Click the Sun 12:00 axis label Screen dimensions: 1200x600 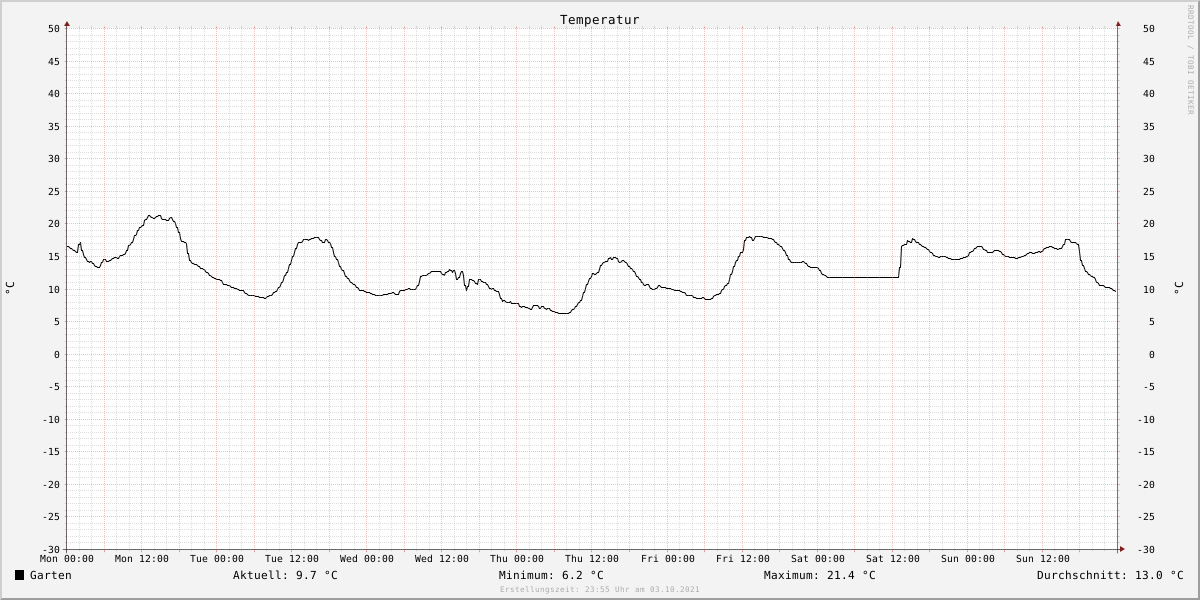coord(1042,559)
